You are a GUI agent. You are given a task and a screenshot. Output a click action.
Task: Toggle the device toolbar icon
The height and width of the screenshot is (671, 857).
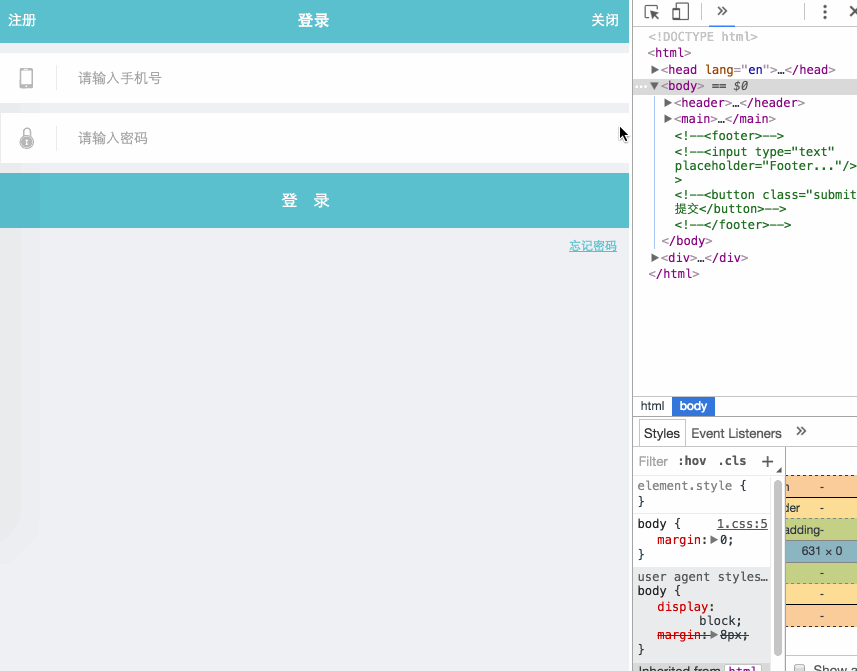coord(680,12)
